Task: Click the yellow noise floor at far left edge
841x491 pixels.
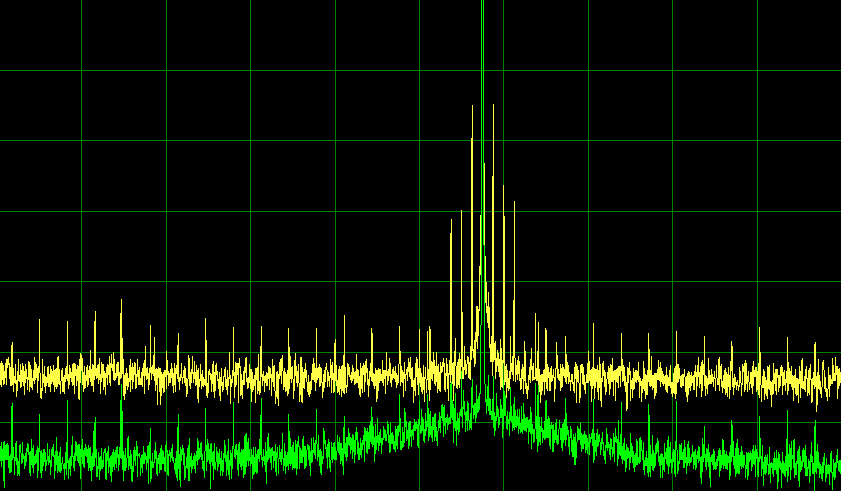Action: (x=6, y=373)
